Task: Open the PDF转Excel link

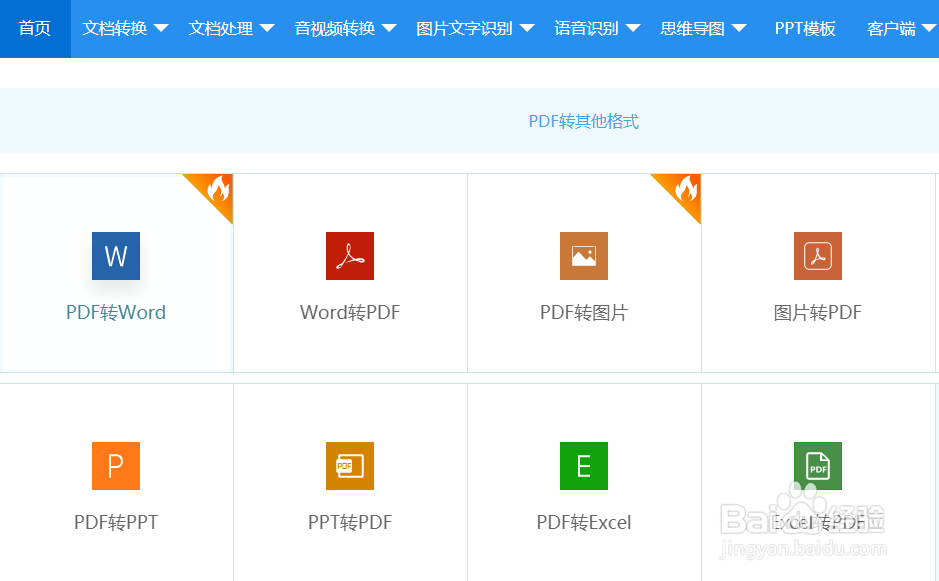Action: pyautogui.click(x=584, y=522)
